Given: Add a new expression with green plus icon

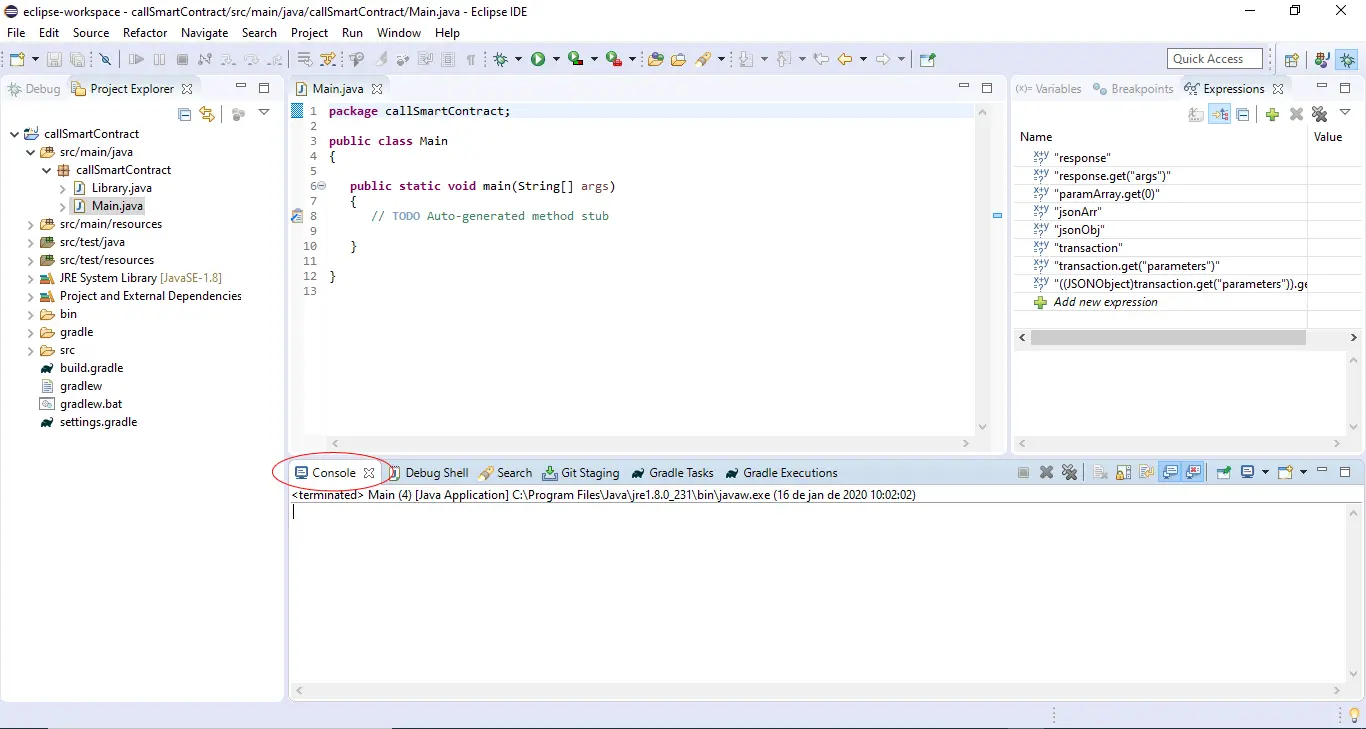Looking at the screenshot, I should [x=1272, y=114].
